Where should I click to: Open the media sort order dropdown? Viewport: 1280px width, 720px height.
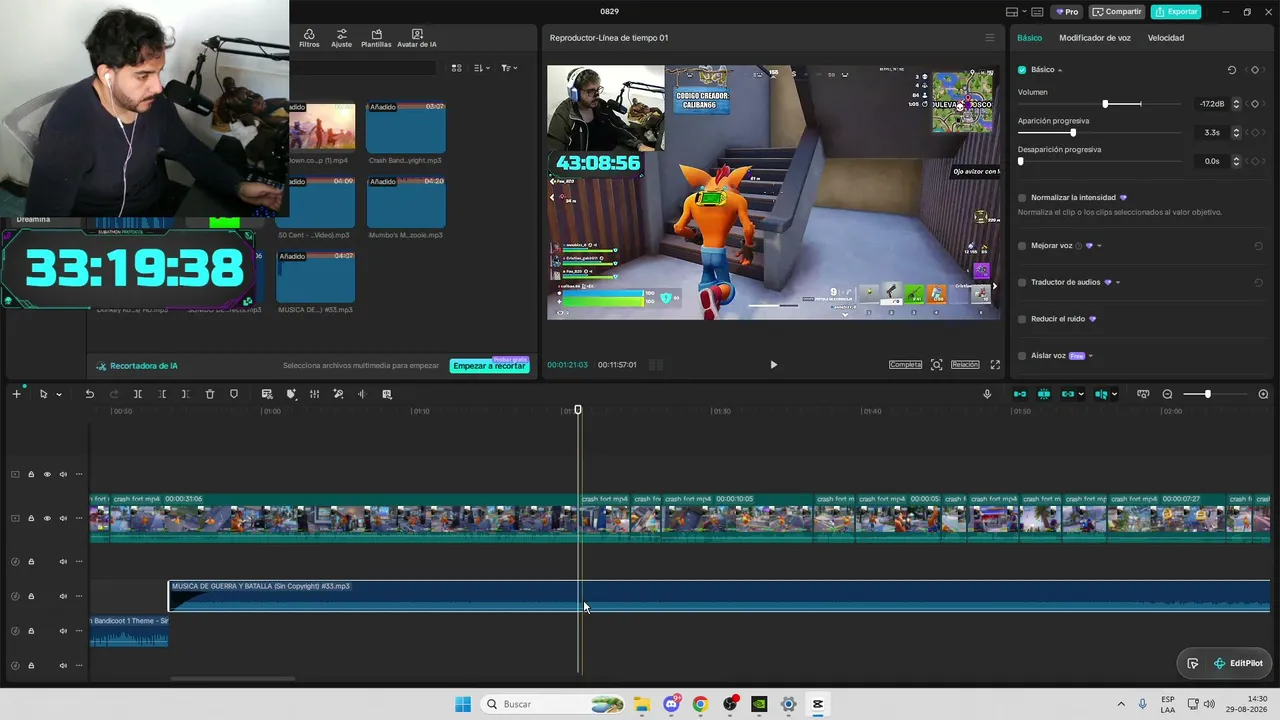click(482, 68)
